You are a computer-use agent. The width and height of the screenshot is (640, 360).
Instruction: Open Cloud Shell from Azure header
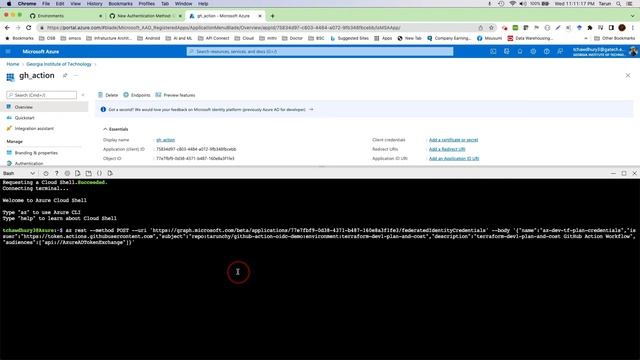click(x=493, y=51)
